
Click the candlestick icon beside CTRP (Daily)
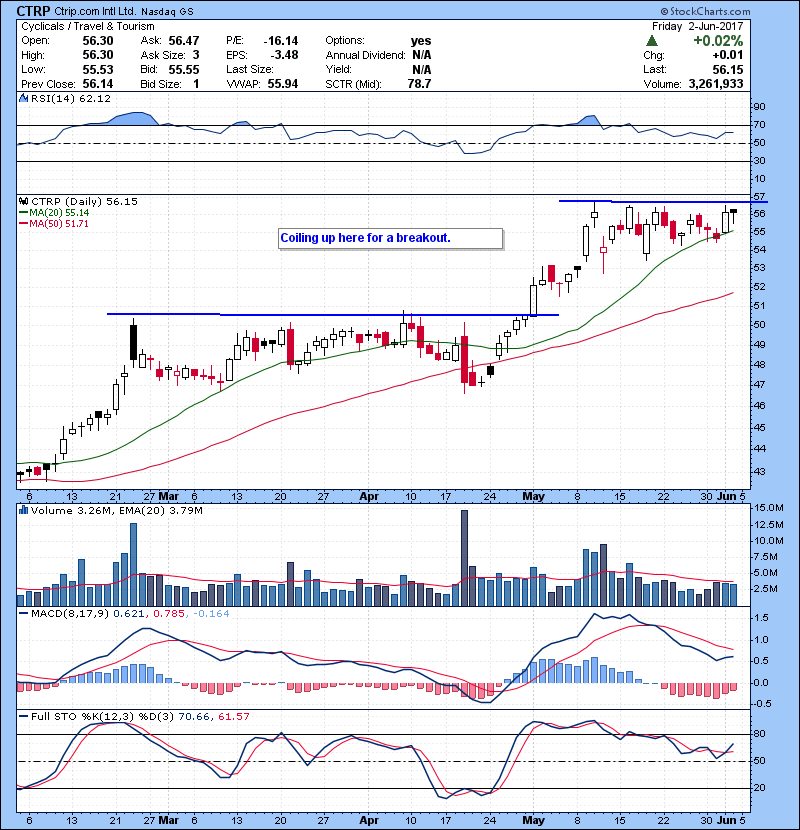[x=23, y=202]
